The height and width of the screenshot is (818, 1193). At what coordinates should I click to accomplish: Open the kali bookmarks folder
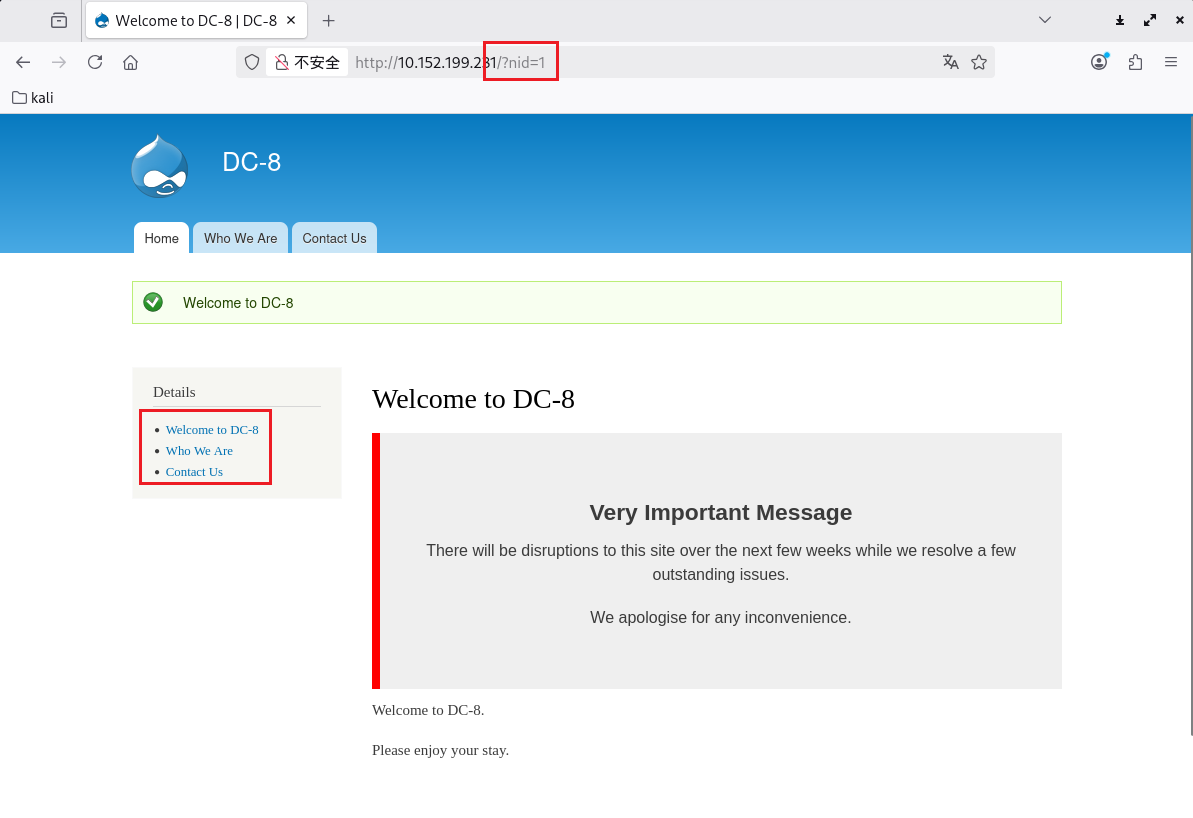33,98
